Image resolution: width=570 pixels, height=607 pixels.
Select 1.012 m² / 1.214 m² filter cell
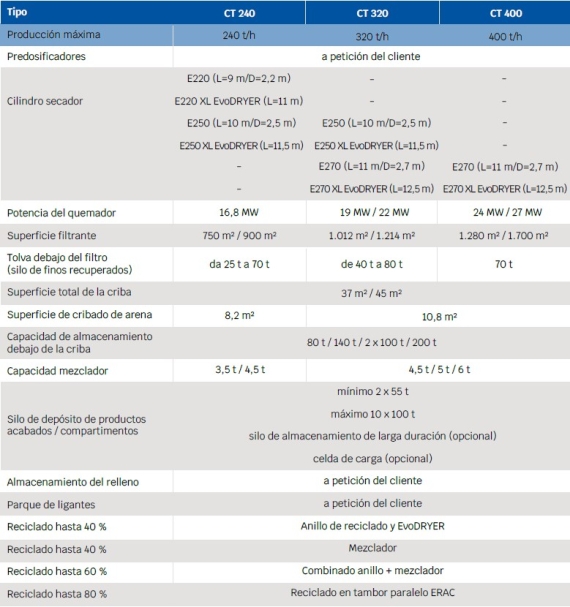click(x=372, y=235)
